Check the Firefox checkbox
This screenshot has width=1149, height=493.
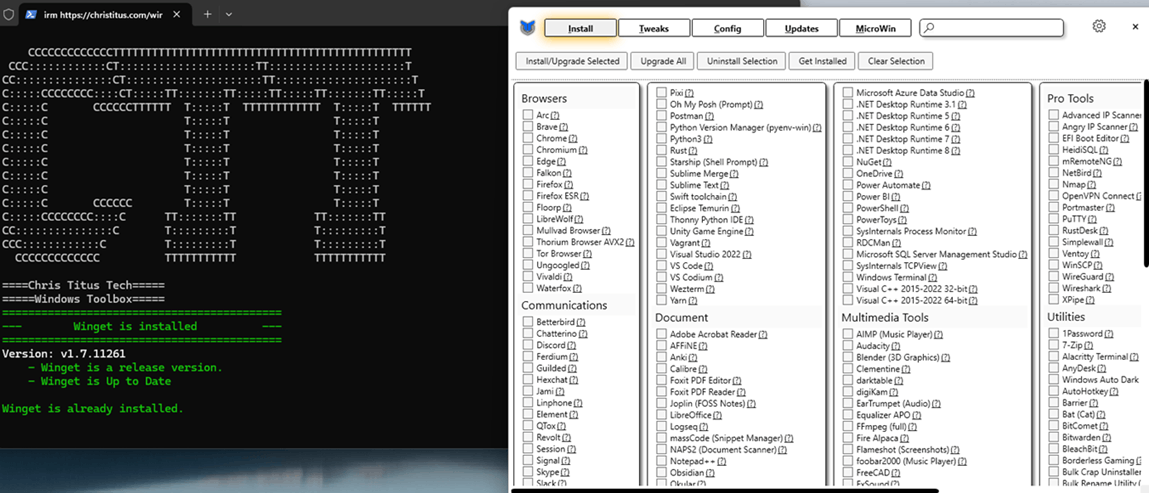tap(527, 185)
